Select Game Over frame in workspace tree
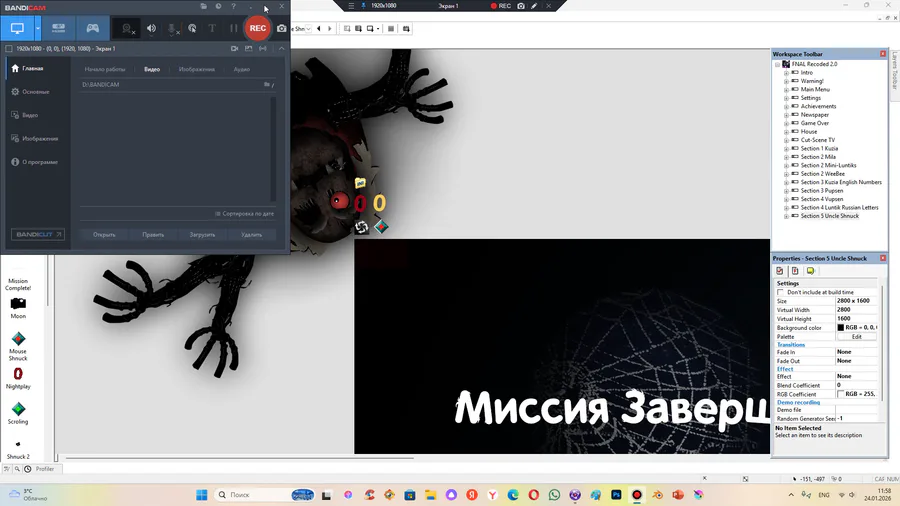 coord(814,123)
